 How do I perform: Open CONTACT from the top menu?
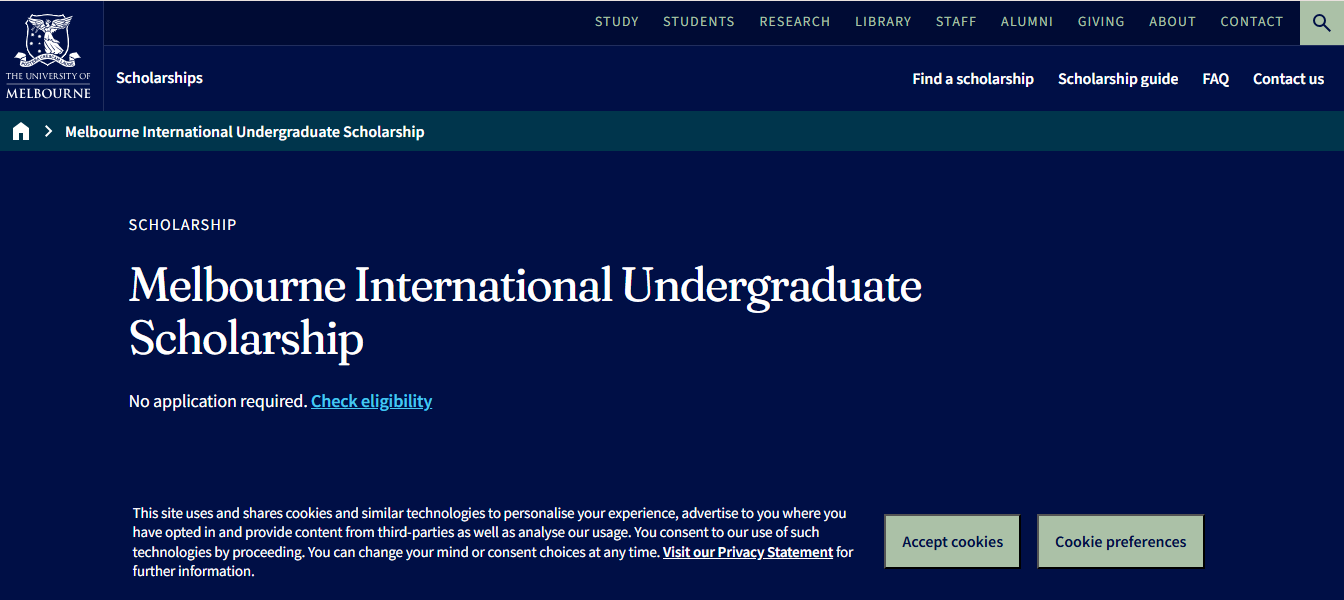pyautogui.click(x=1251, y=21)
